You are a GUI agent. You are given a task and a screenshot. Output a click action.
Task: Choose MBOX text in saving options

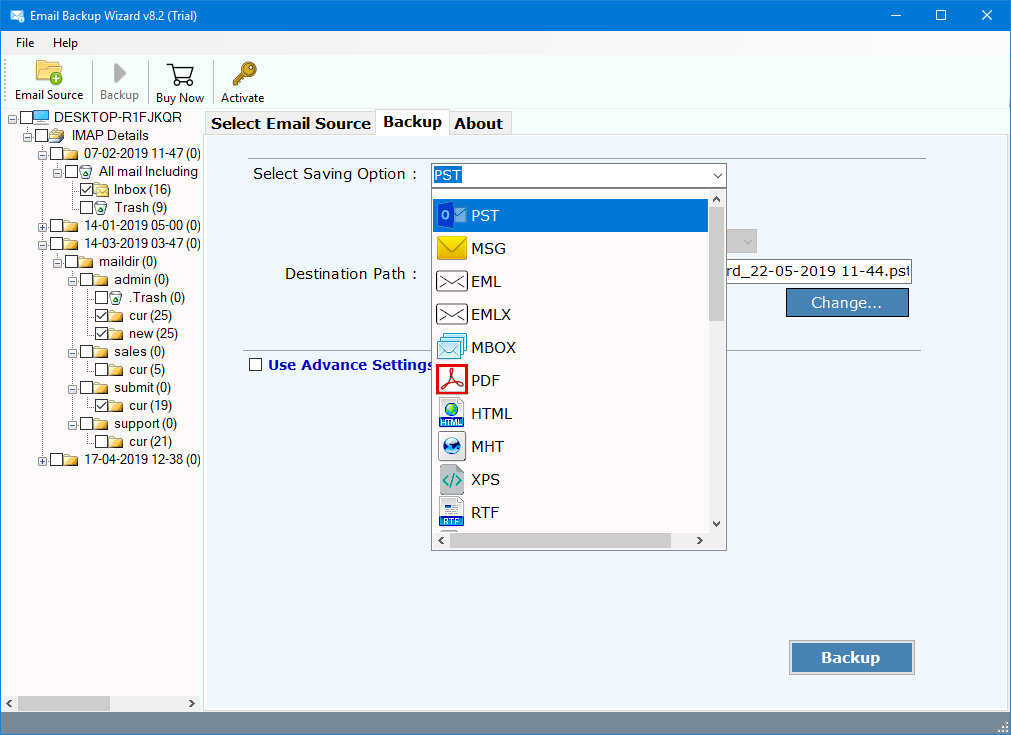(x=493, y=348)
